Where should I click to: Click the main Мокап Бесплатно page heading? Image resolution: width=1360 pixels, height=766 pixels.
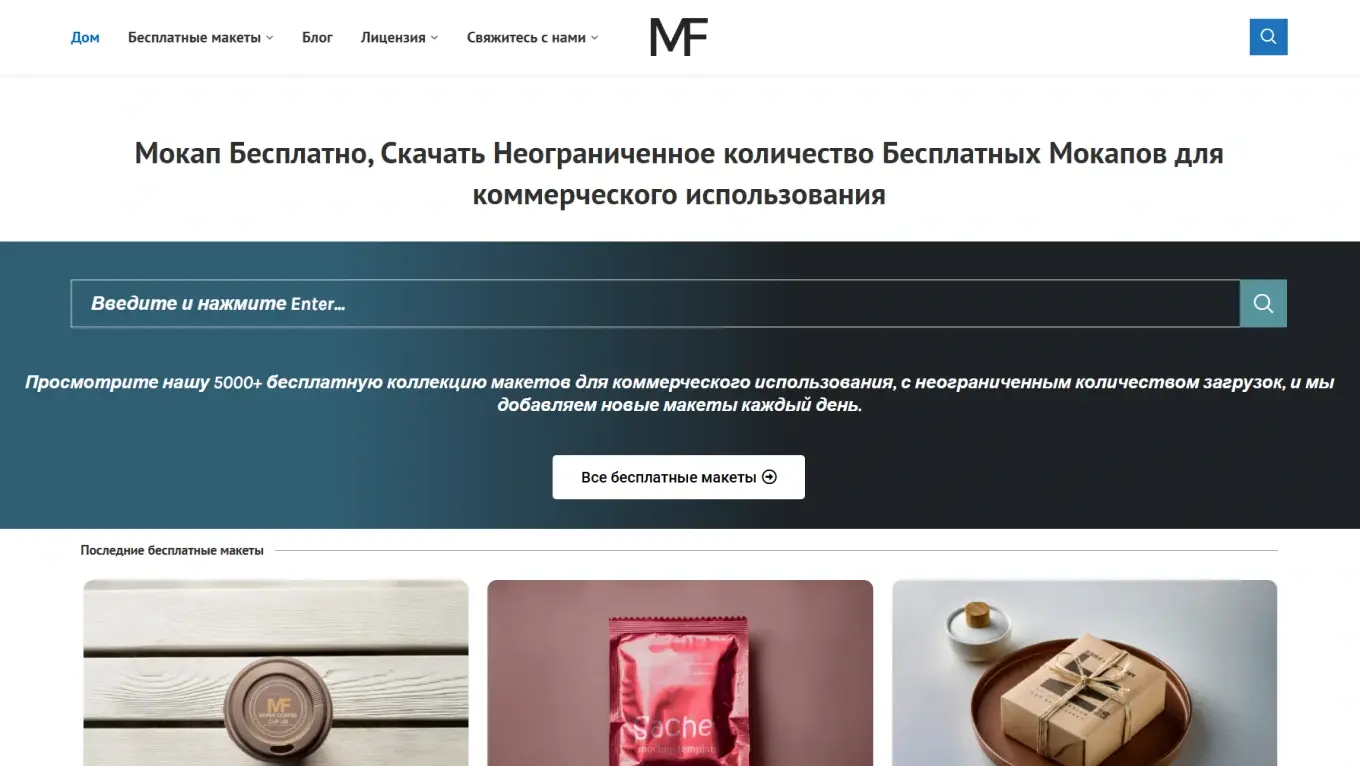679,174
